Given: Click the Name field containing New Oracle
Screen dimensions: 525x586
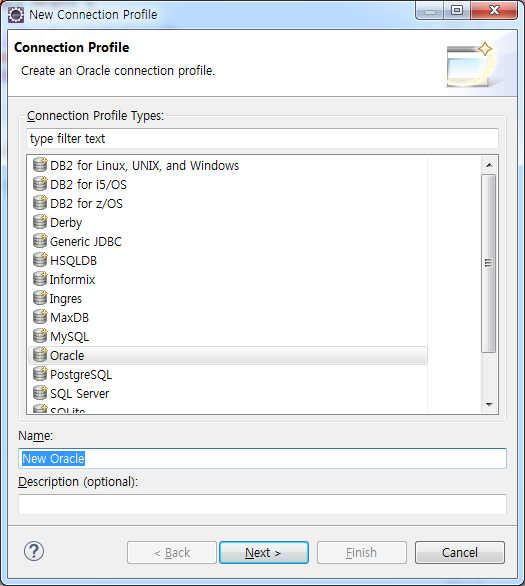Looking at the screenshot, I should click(x=262, y=459).
